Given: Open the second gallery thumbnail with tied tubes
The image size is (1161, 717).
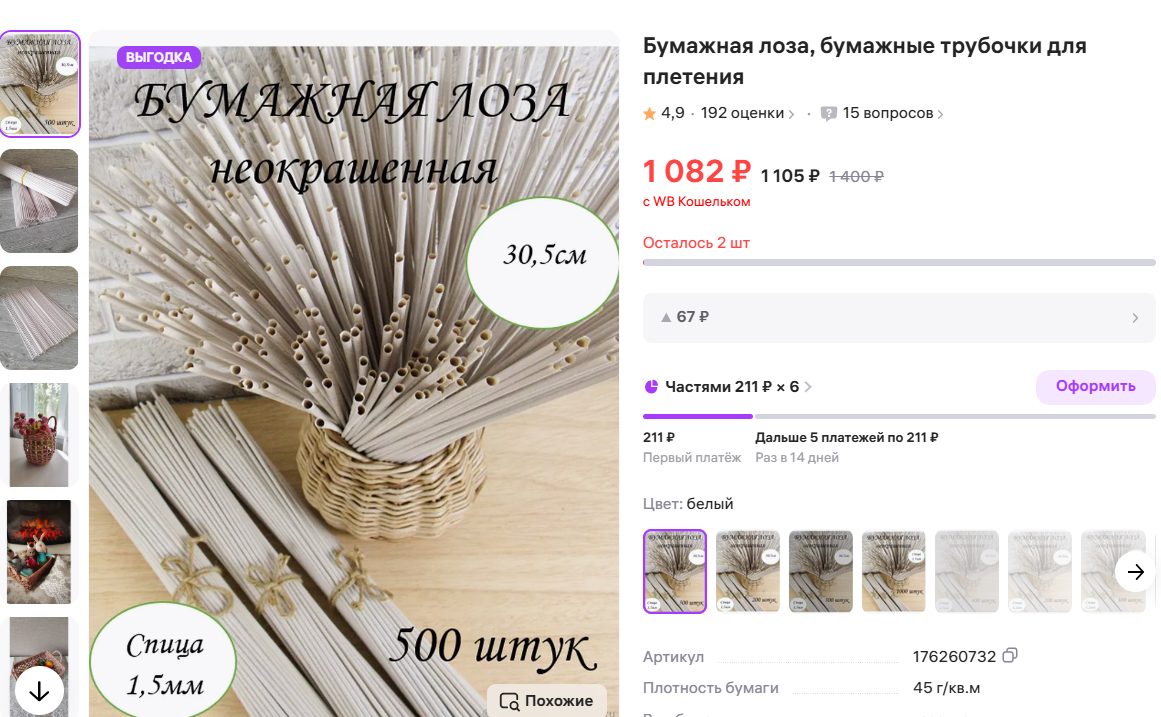Looking at the screenshot, I should (x=39, y=201).
